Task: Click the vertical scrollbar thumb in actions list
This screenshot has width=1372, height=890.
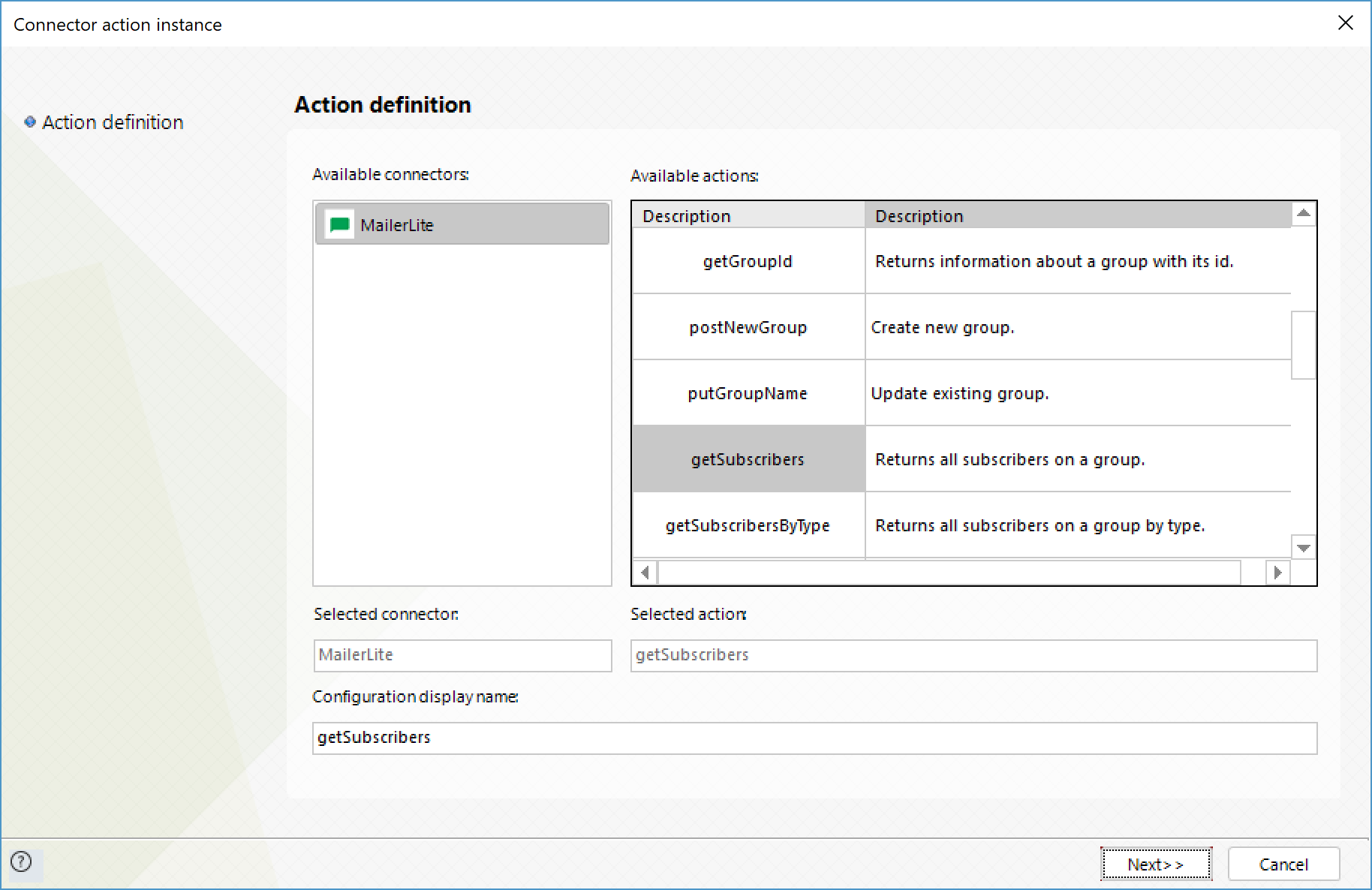Action: [x=1304, y=345]
